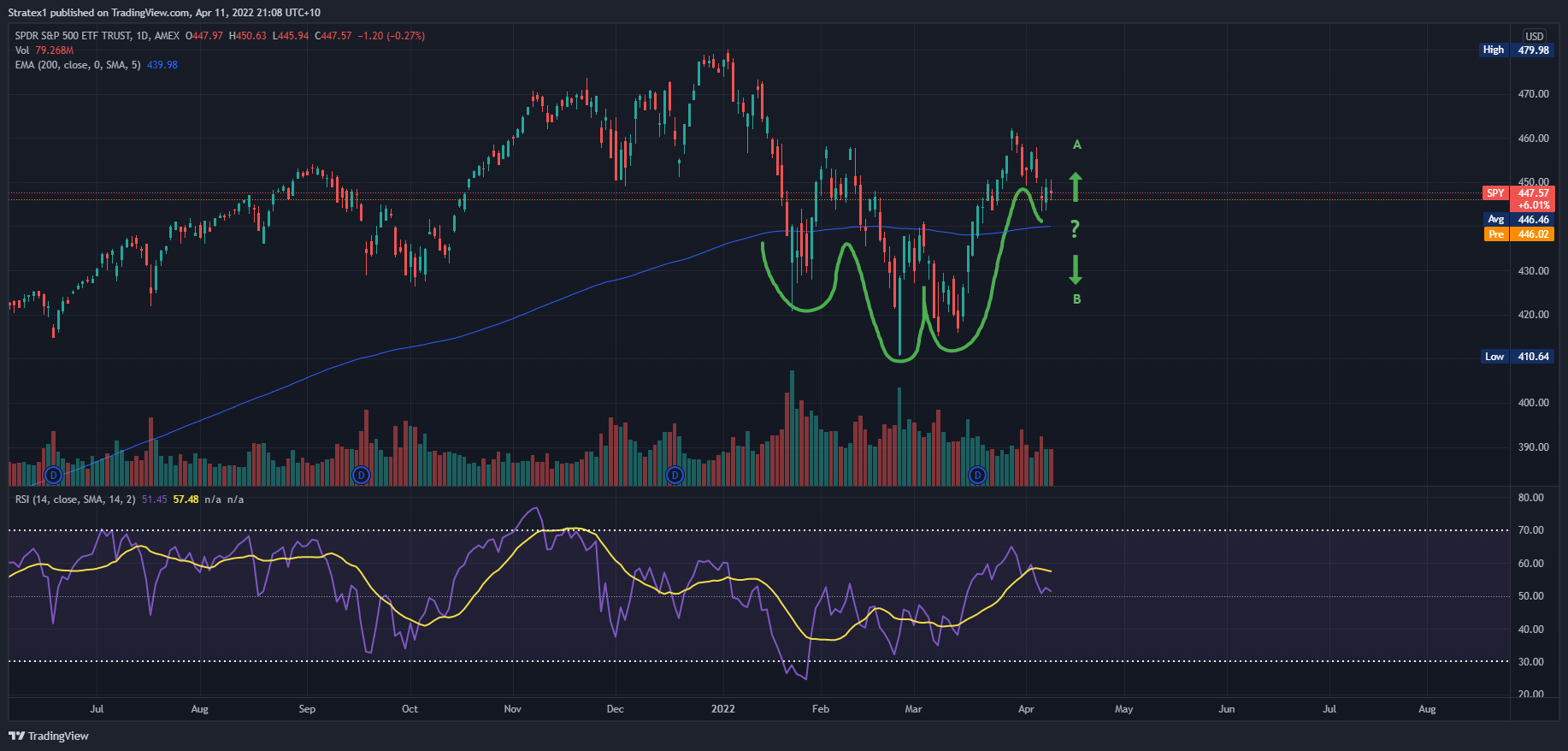
Task: Select the red SPY 447.57 price tag
Action: pos(1518,193)
